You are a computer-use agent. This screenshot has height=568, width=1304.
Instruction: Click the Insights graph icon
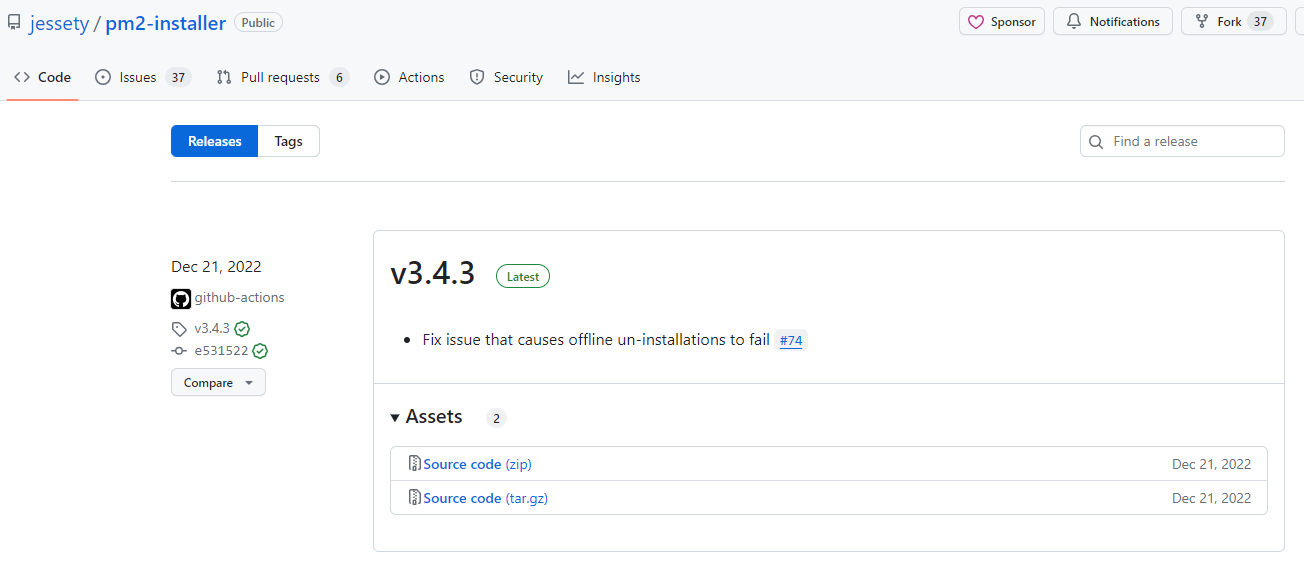[576, 77]
